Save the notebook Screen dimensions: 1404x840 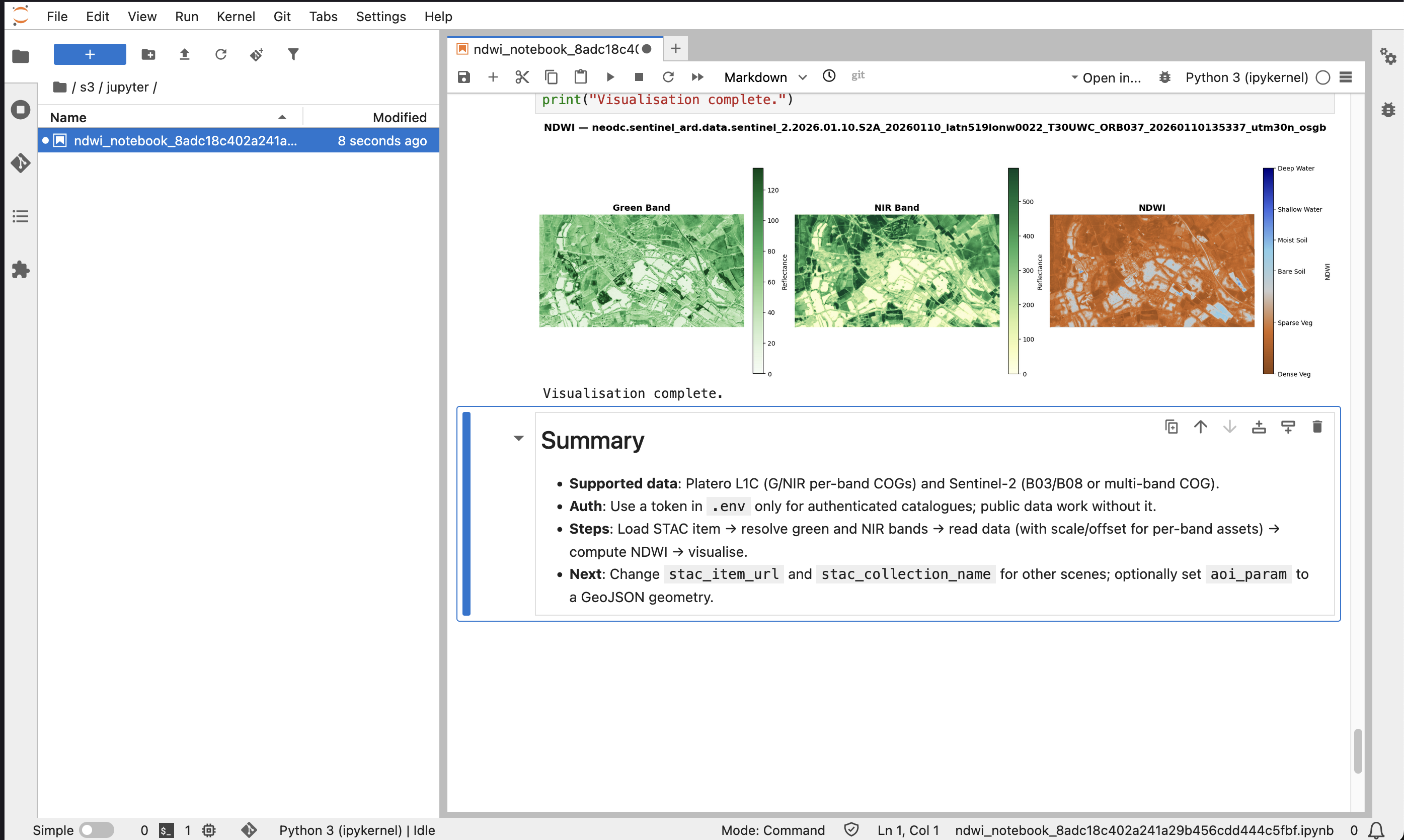click(x=463, y=77)
